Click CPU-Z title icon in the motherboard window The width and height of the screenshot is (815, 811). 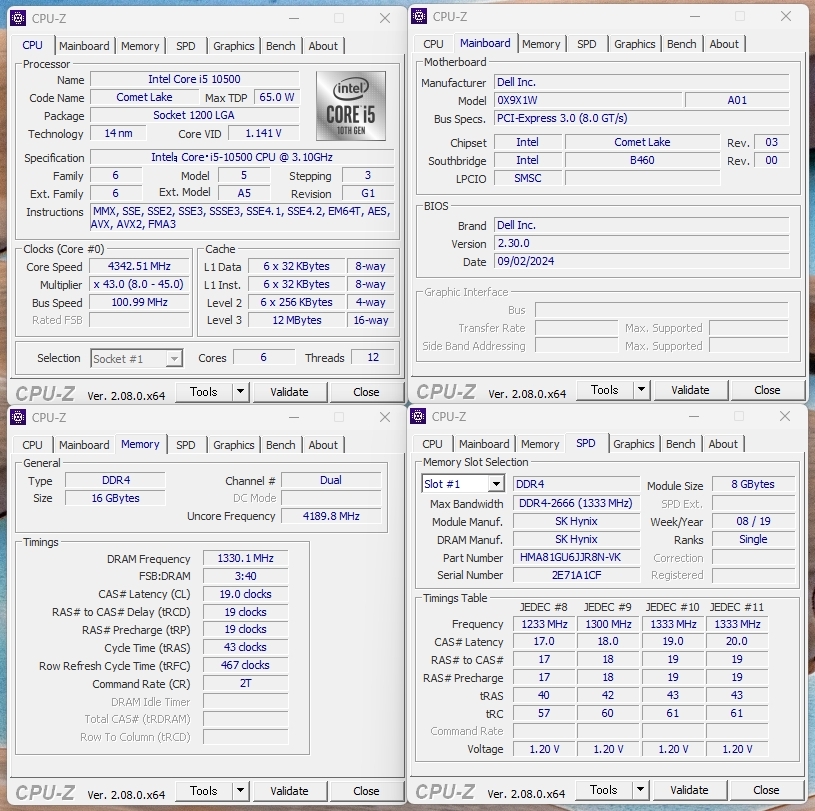(419, 17)
